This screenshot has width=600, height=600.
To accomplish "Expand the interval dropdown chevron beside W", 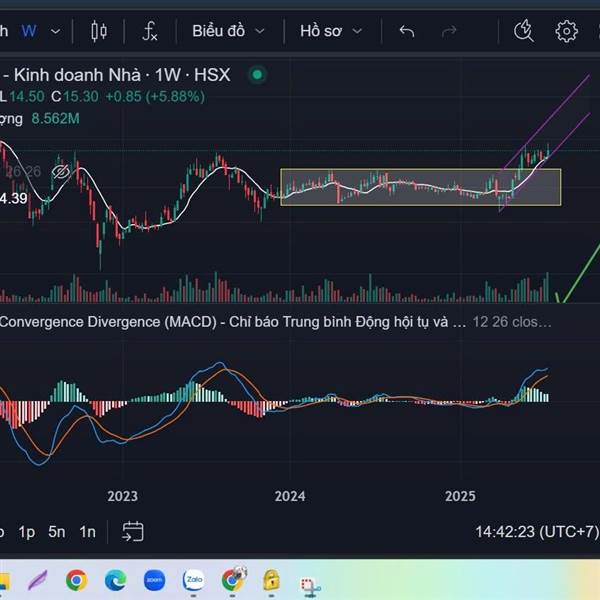I will 55,31.
